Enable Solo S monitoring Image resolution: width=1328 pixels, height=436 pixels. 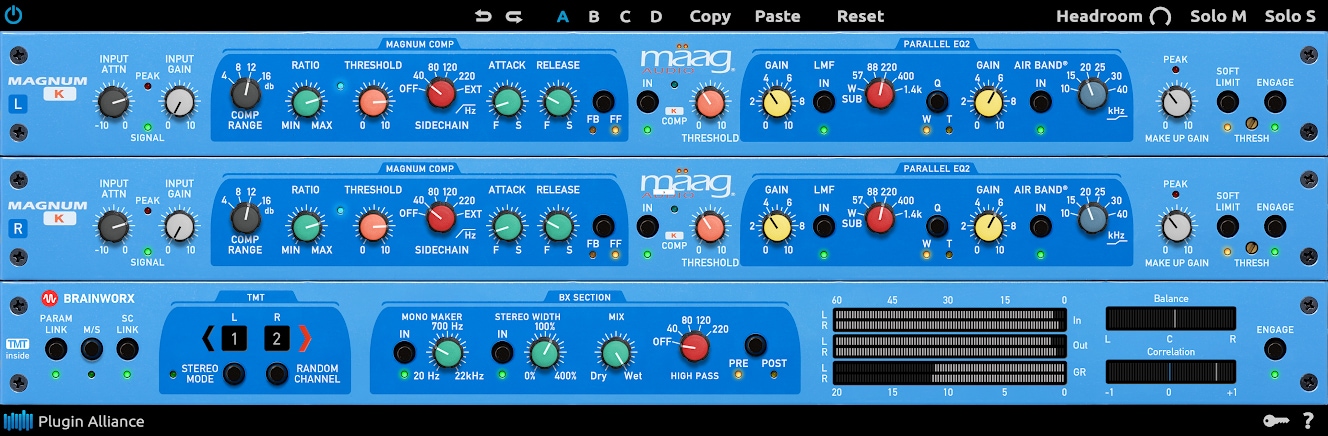coord(1290,16)
